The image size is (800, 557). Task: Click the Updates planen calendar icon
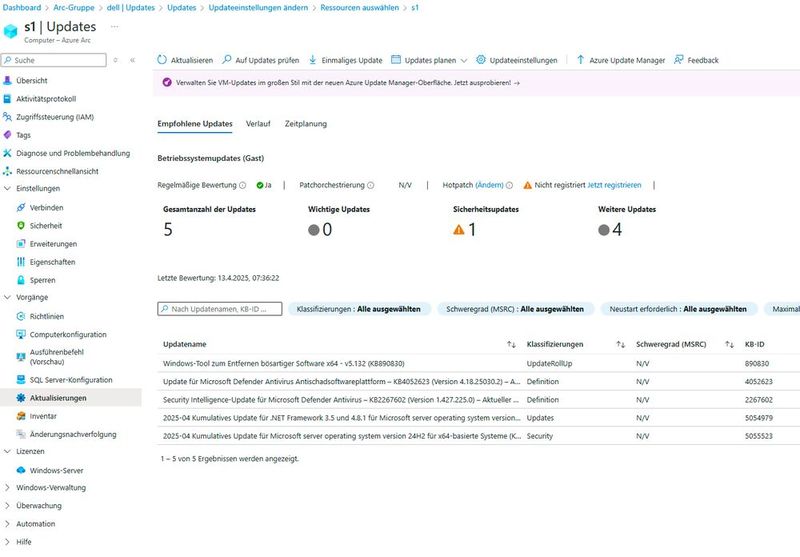(x=396, y=60)
